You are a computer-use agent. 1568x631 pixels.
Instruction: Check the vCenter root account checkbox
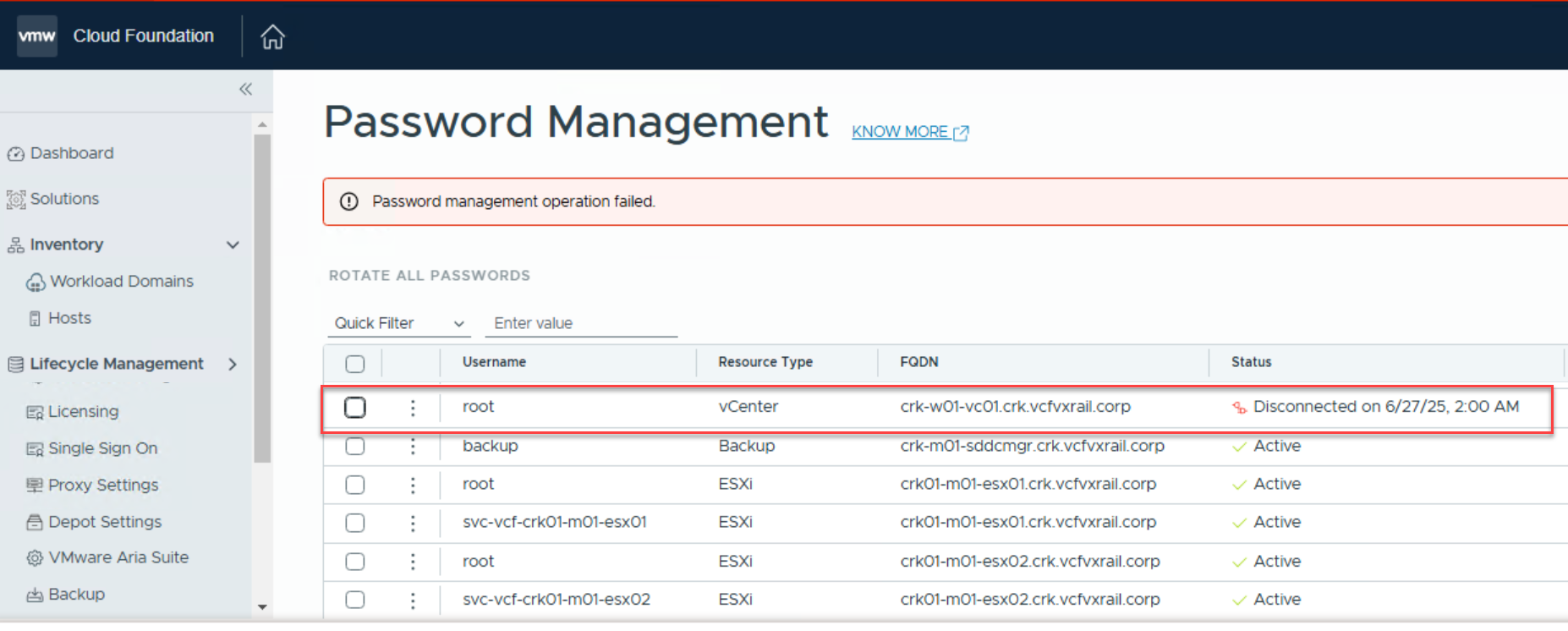click(x=355, y=408)
